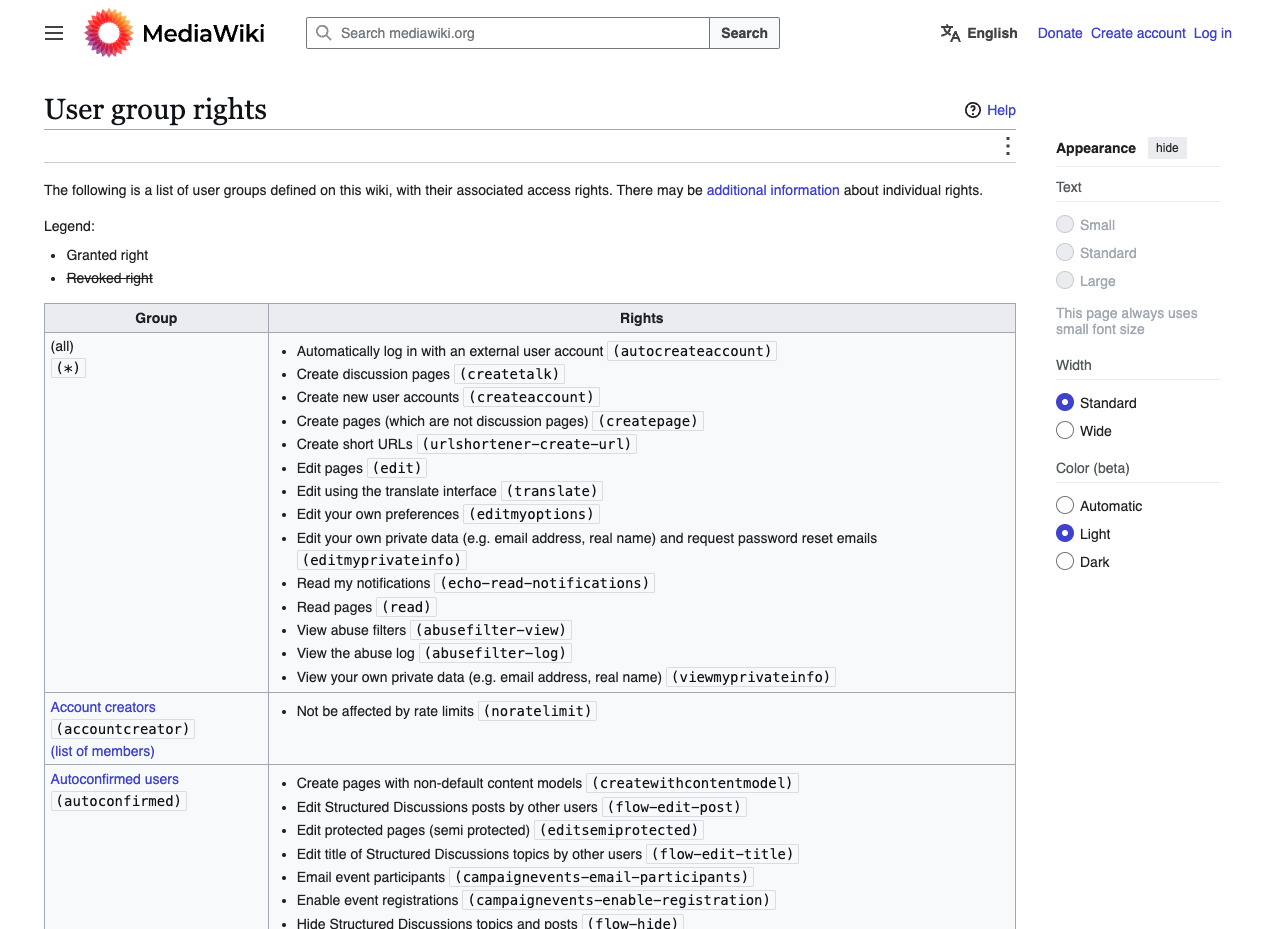
Task: Open Account creators list of members
Action: point(103,751)
